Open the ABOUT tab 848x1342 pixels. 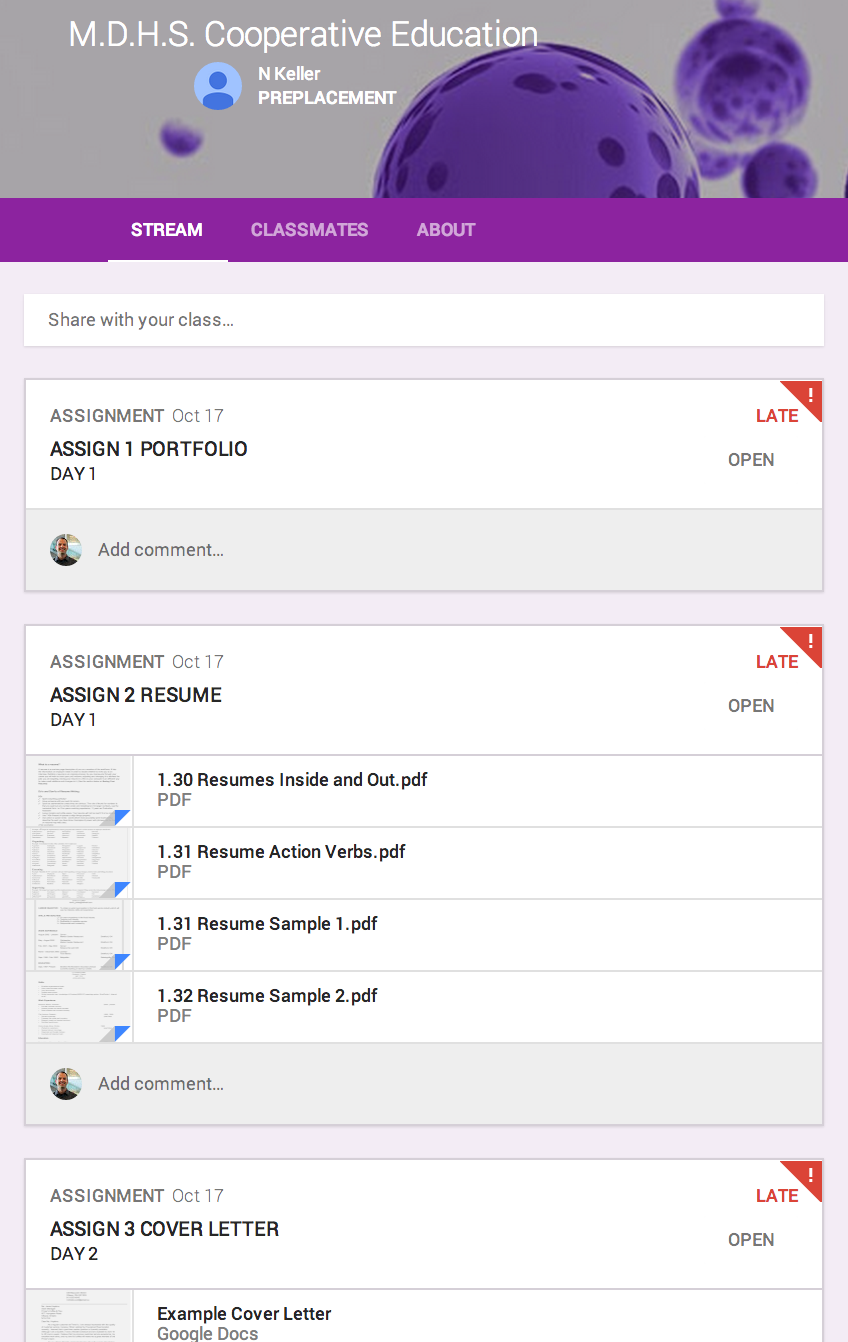tap(446, 230)
